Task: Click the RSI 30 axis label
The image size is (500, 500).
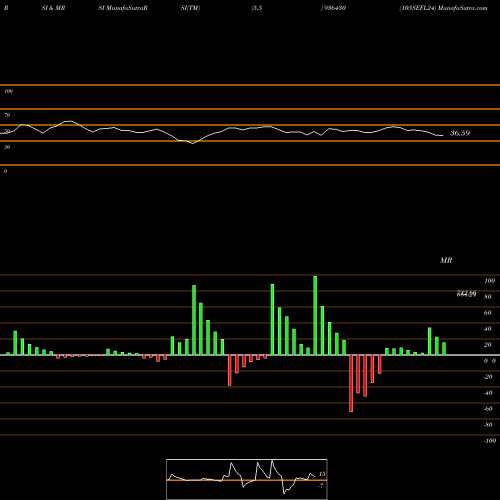Action: [x=7, y=147]
